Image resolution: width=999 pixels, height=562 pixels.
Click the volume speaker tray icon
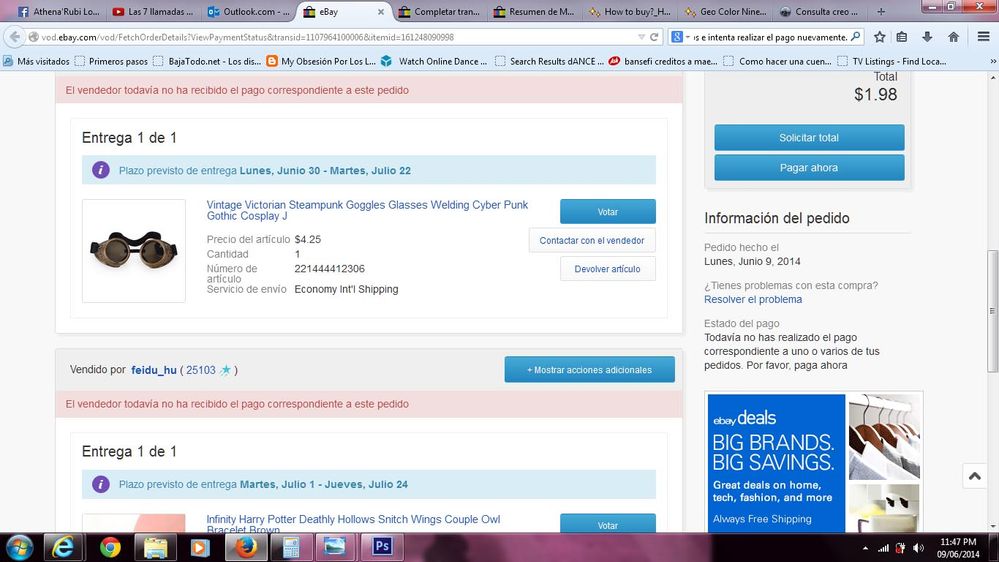click(918, 548)
